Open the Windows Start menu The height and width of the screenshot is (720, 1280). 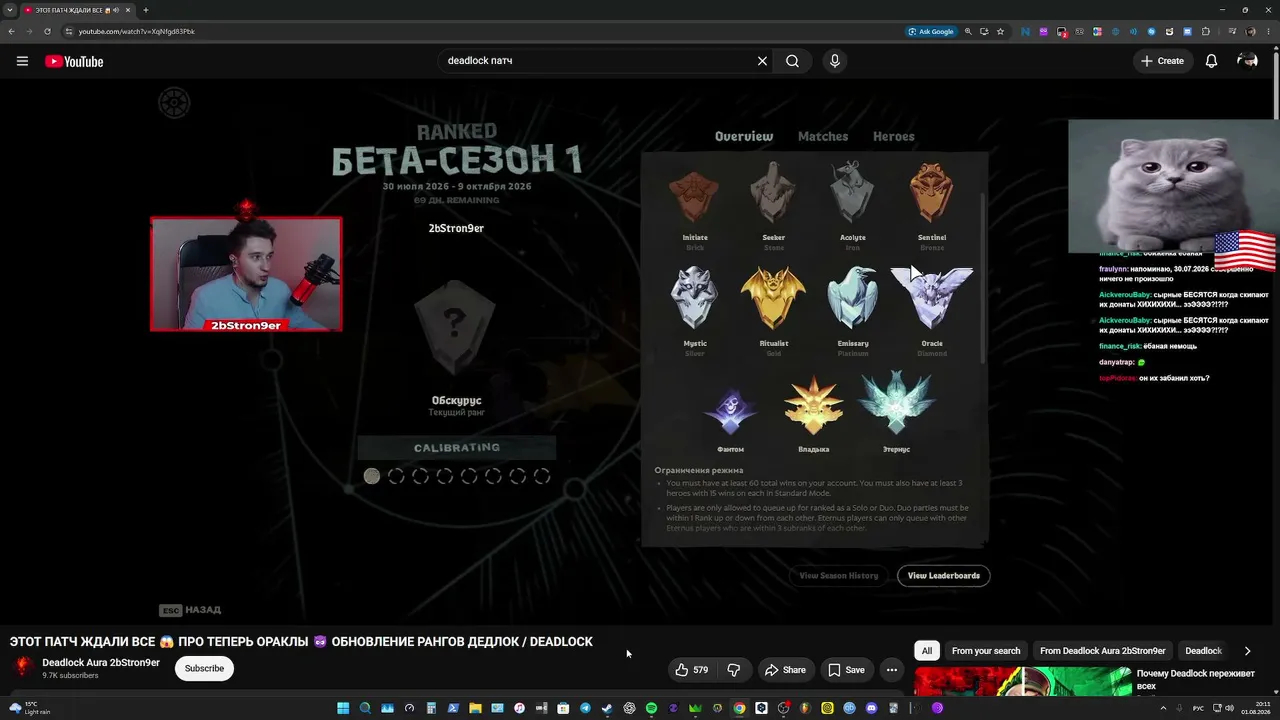coord(343,708)
